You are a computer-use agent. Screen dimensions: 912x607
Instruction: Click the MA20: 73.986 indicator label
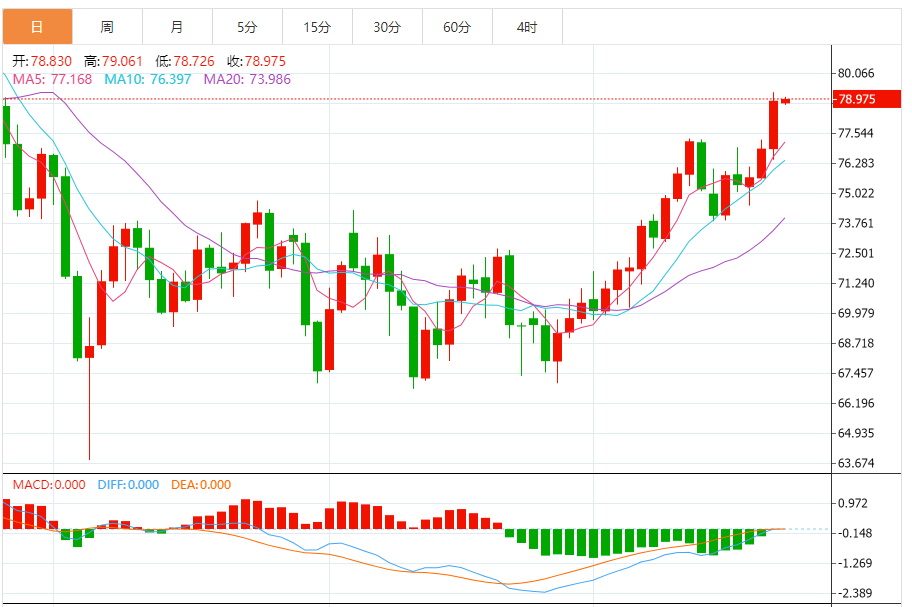pos(247,79)
